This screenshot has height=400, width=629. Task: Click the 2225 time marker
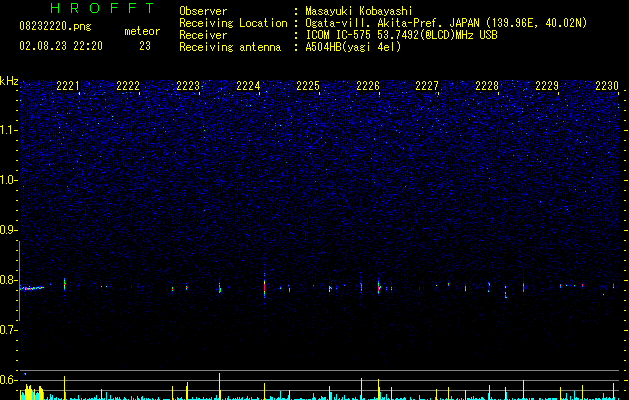[x=308, y=85]
